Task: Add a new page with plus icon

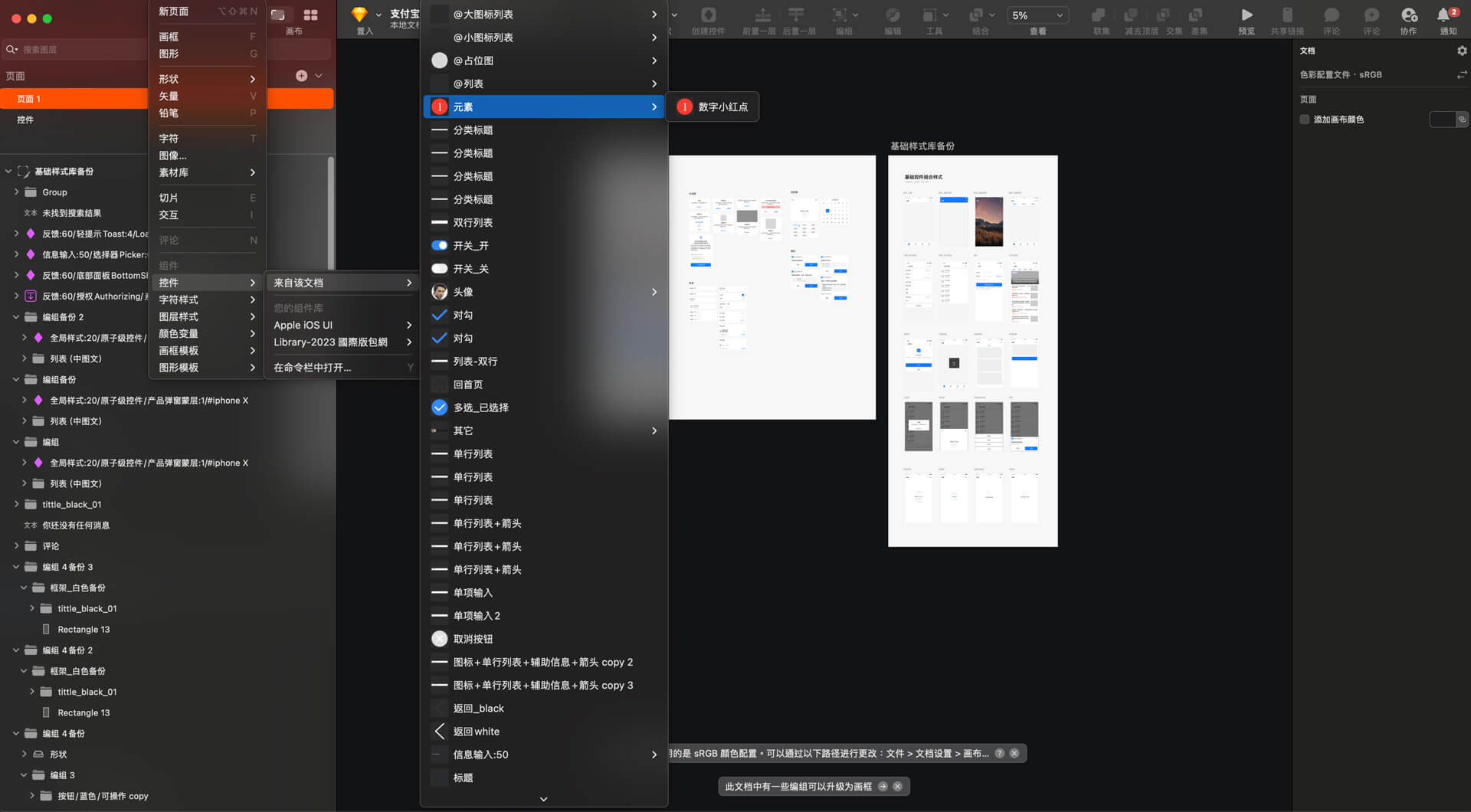Action: pos(301,76)
